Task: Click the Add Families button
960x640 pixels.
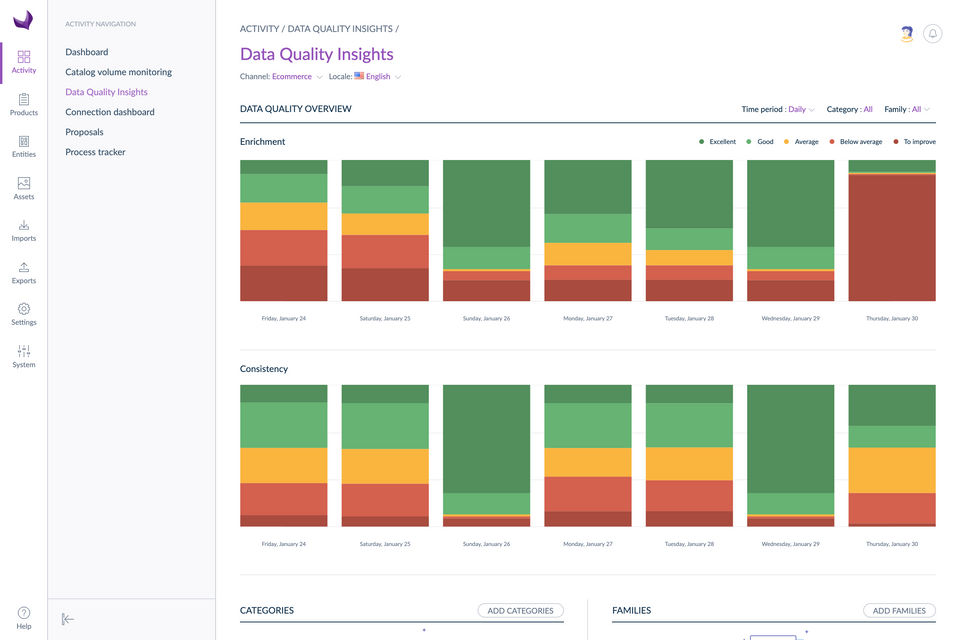Action: (x=899, y=610)
